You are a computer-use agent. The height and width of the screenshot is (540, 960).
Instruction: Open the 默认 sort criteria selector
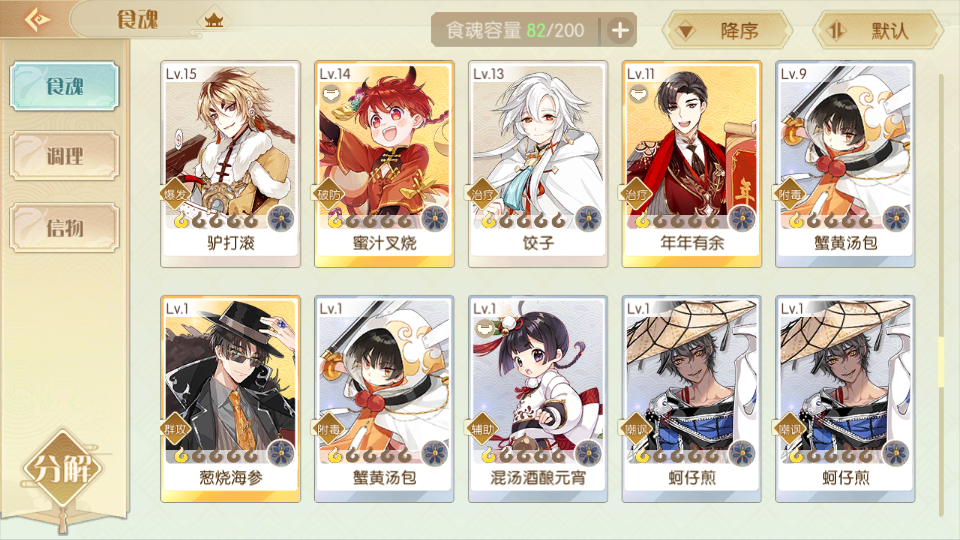[879, 30]
